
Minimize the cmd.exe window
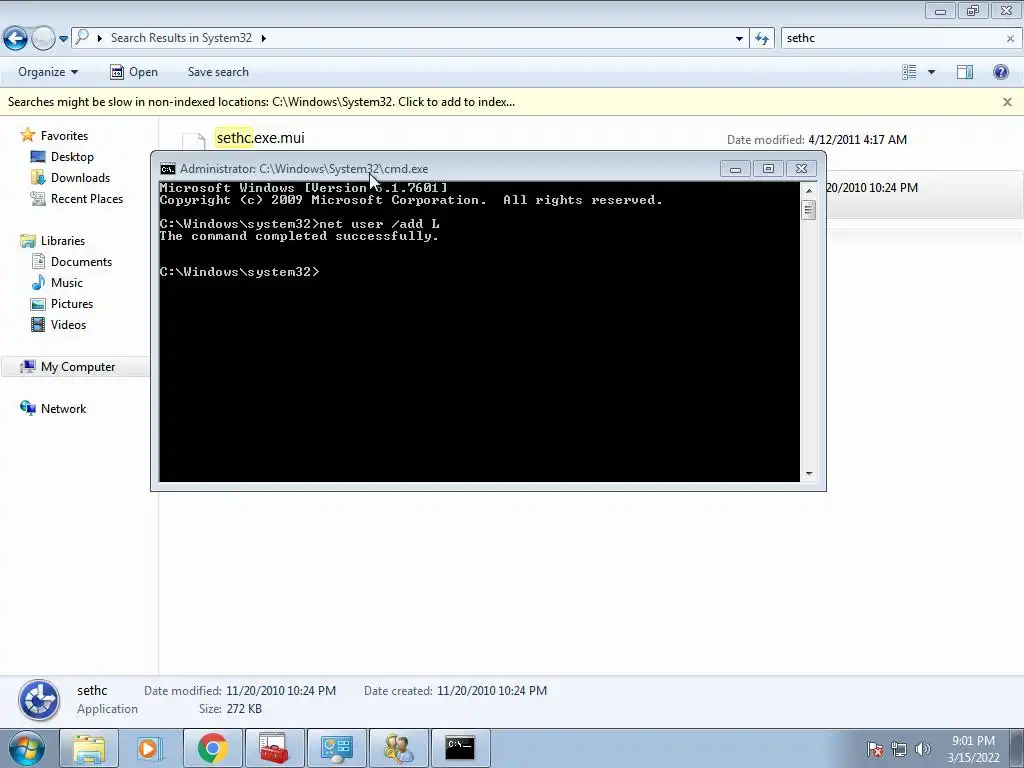[x=735, y=169]
